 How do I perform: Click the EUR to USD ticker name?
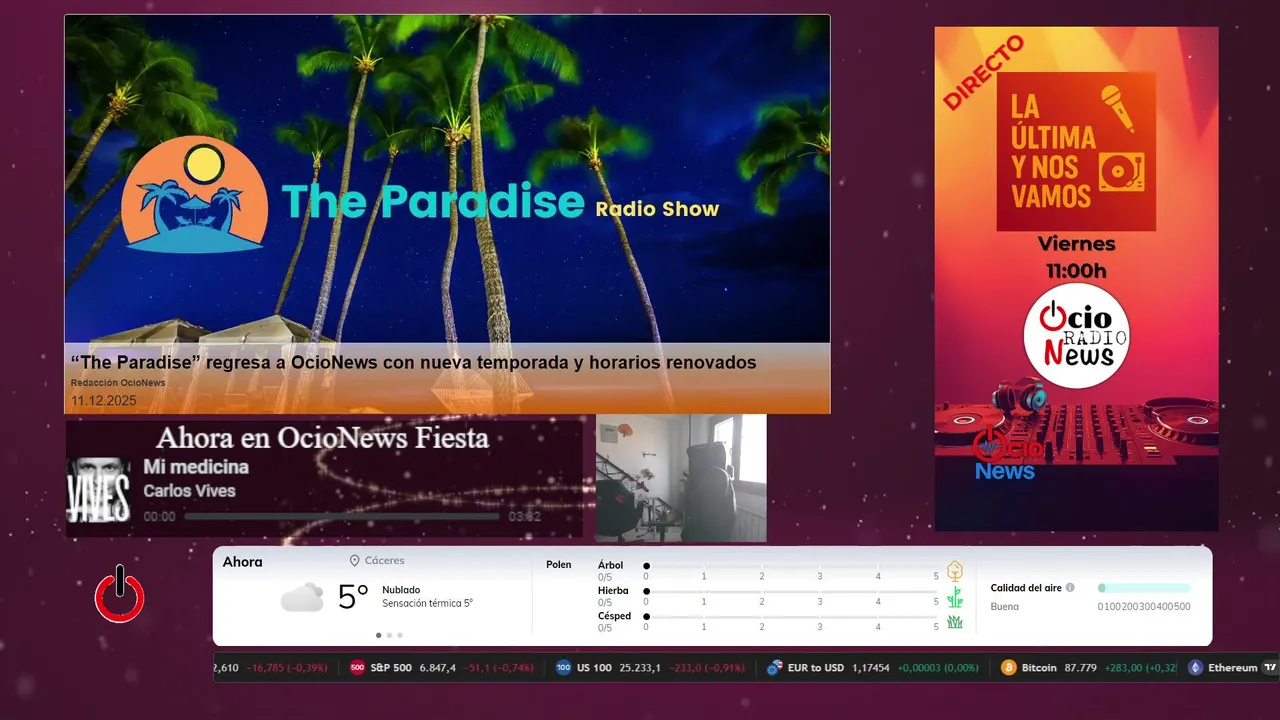click(816, 667)
